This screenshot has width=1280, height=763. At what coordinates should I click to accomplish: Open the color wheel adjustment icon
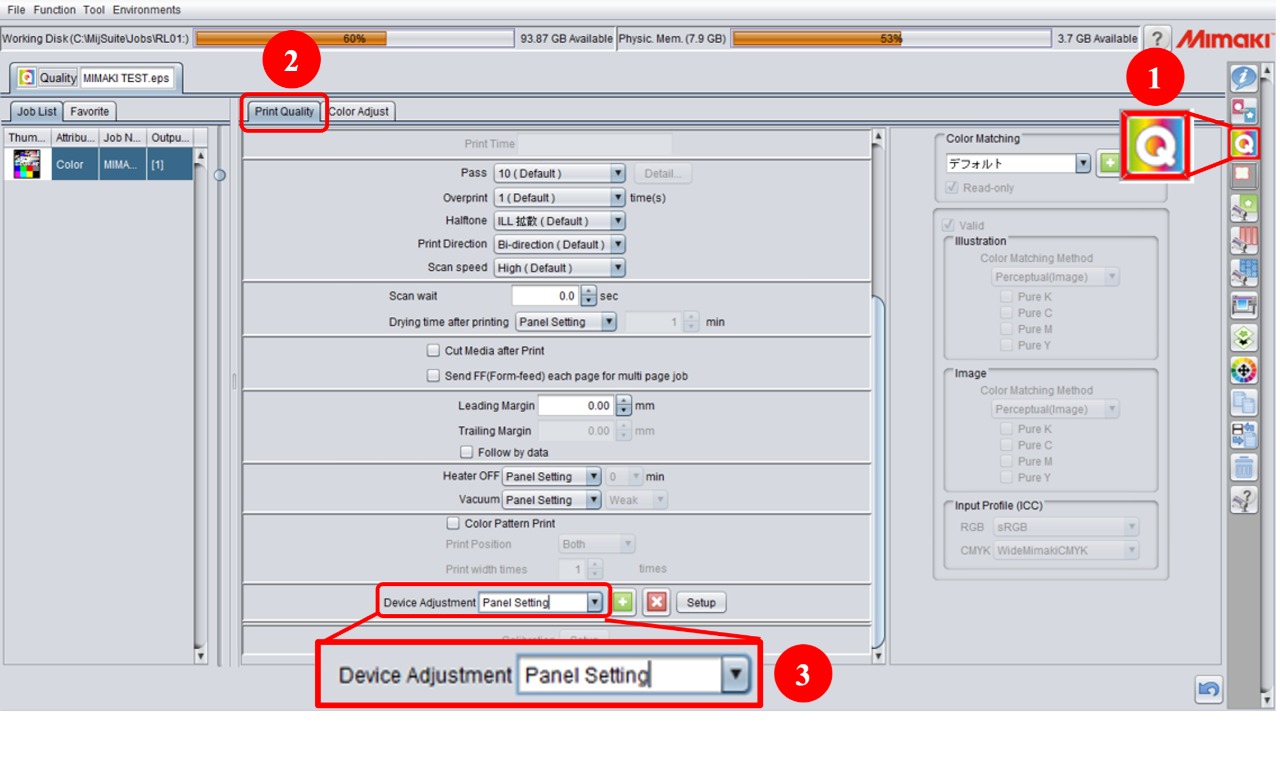pyautogui.click(x=1243, y=370)
